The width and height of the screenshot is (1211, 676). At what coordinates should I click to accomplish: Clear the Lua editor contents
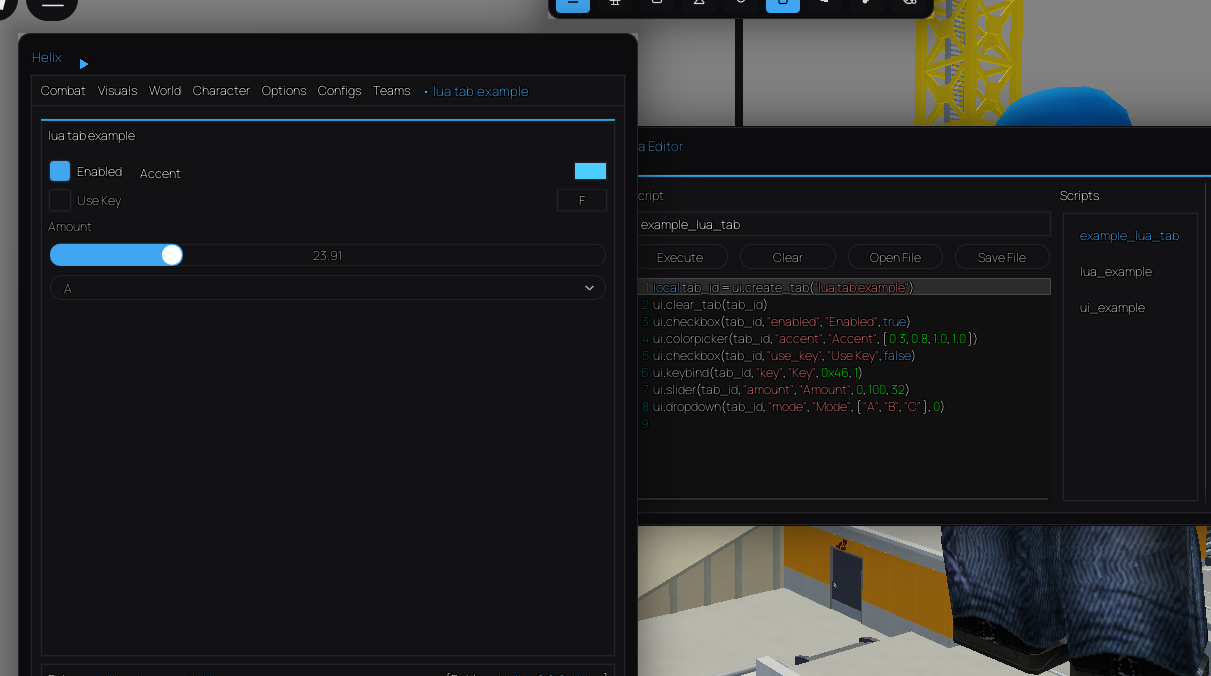pos(788,257)
